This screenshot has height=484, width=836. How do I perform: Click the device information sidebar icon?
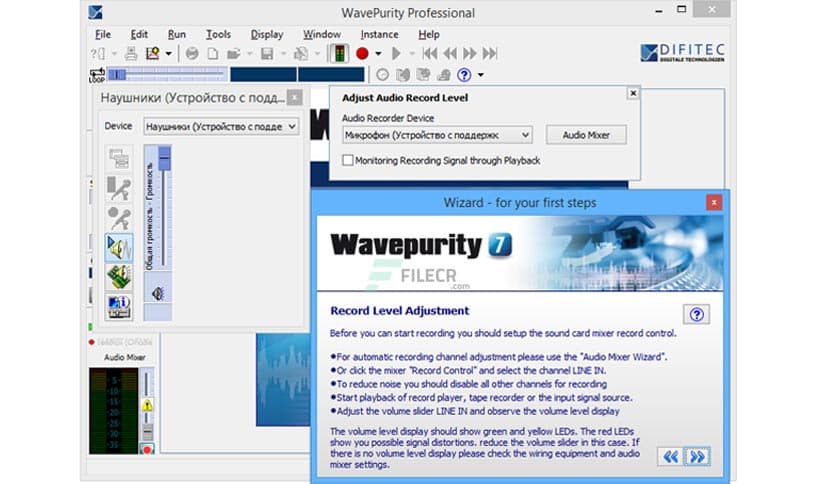point(119,307)
